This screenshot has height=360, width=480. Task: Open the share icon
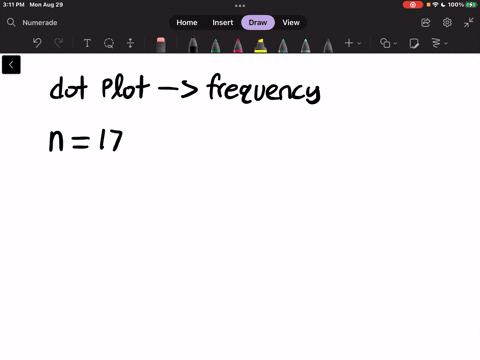coord(426,22)
